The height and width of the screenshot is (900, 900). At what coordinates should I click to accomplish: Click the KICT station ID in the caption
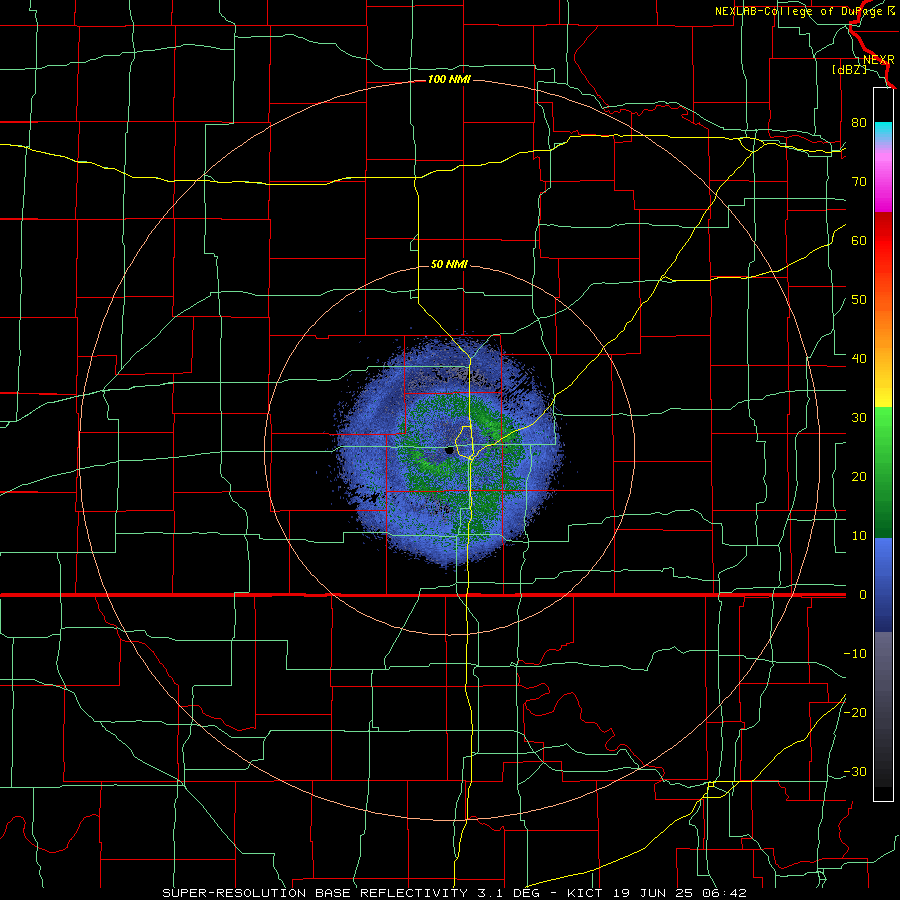point(585,893)
